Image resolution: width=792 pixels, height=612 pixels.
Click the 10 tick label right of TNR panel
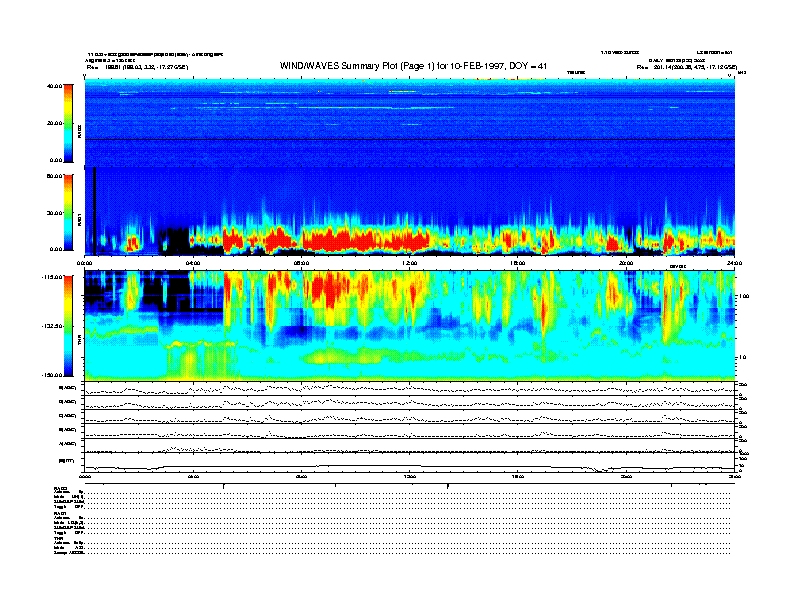[742, 357]
